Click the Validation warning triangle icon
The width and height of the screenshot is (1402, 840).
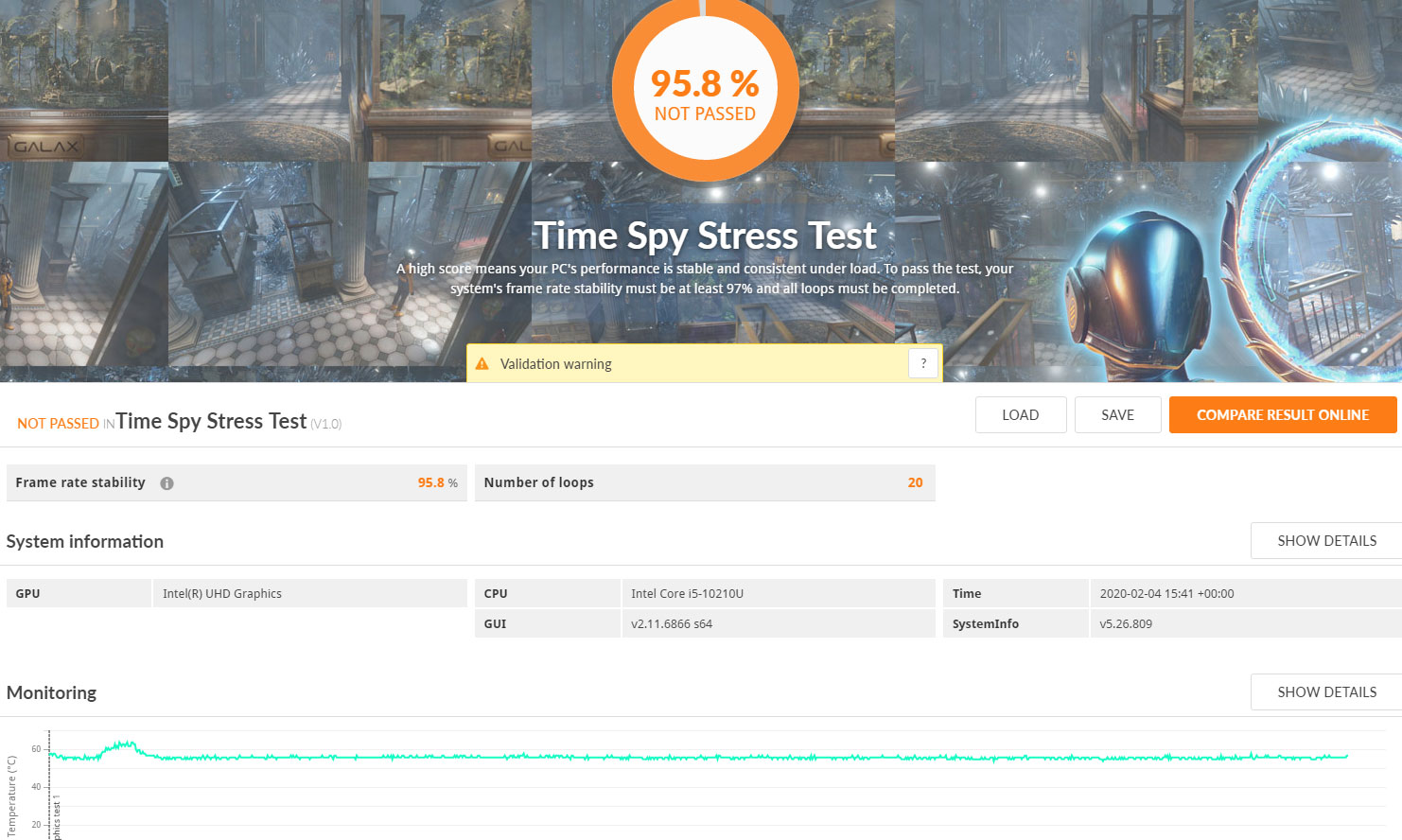[482, 364]
